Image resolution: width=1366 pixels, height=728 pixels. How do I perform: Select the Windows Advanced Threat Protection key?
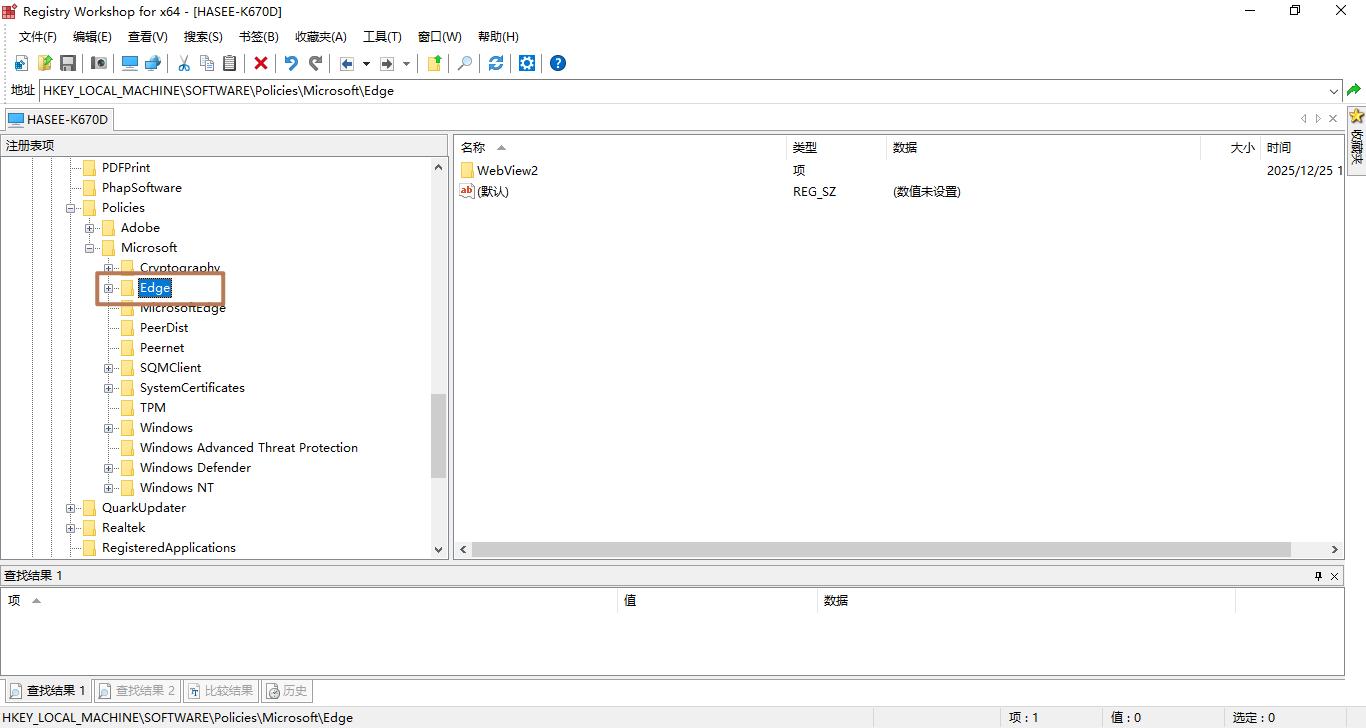(x=249, y=448)
